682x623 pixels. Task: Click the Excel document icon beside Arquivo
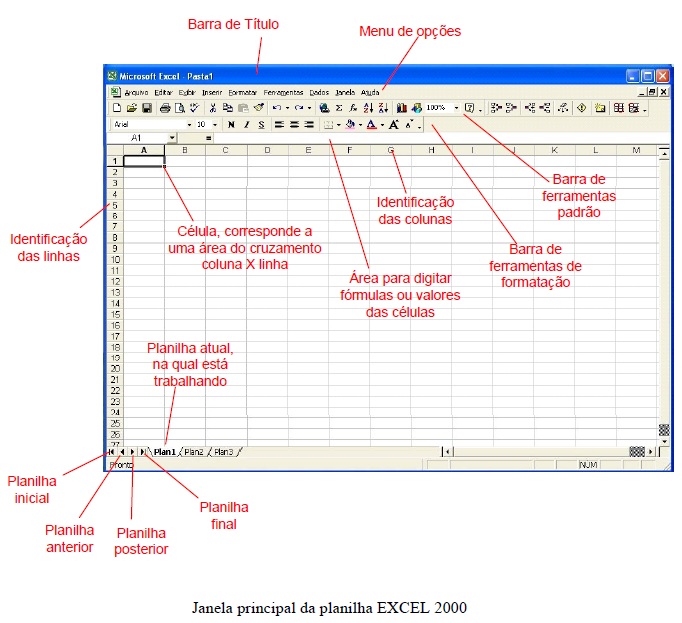click(115, 92)
